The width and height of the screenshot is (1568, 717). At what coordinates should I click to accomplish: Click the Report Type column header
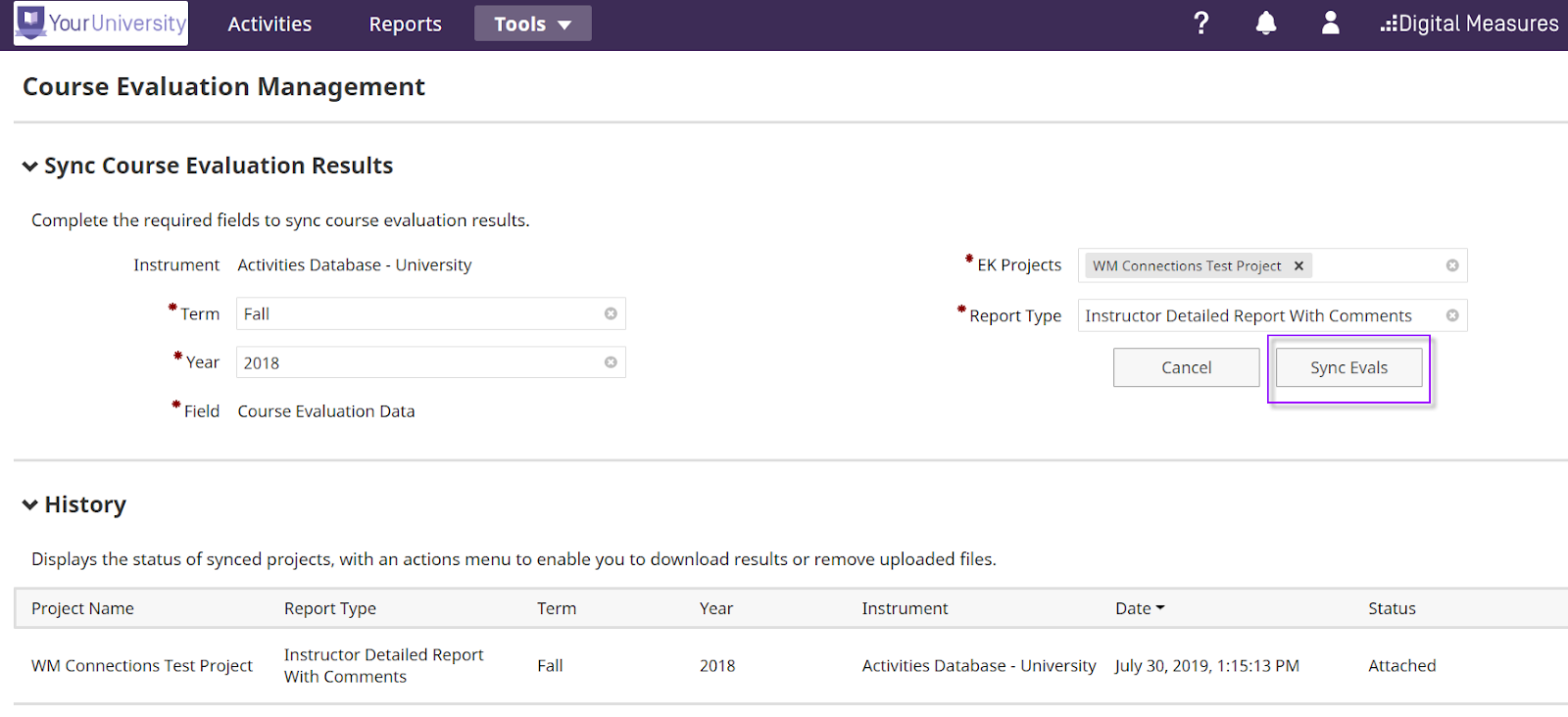(x=330, y=608)
